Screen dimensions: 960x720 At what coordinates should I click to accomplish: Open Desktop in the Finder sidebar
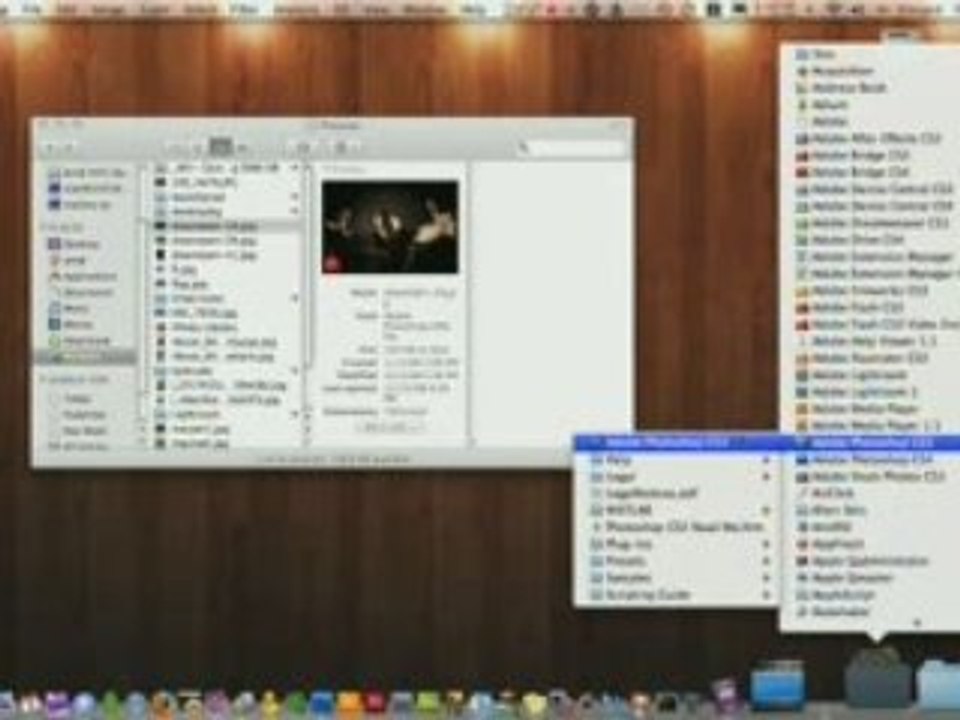(x=75, y=244)
